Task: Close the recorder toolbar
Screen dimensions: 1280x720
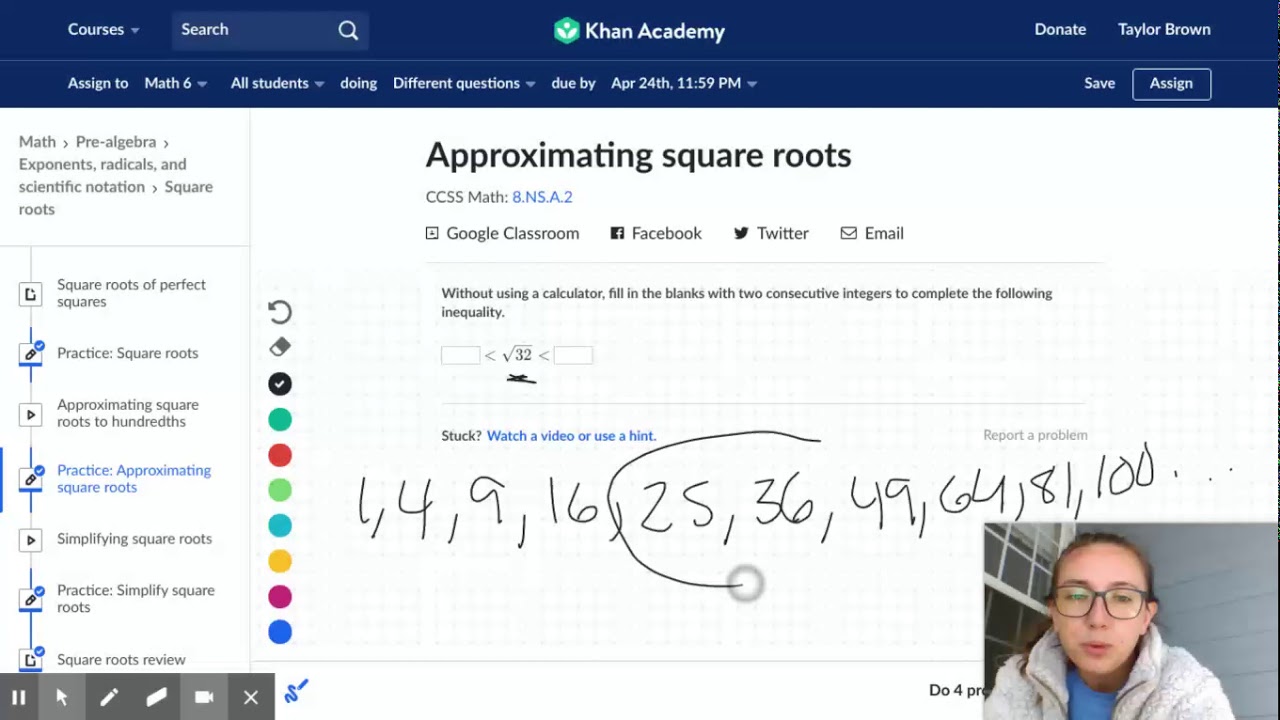Action: tap(251, 698)
